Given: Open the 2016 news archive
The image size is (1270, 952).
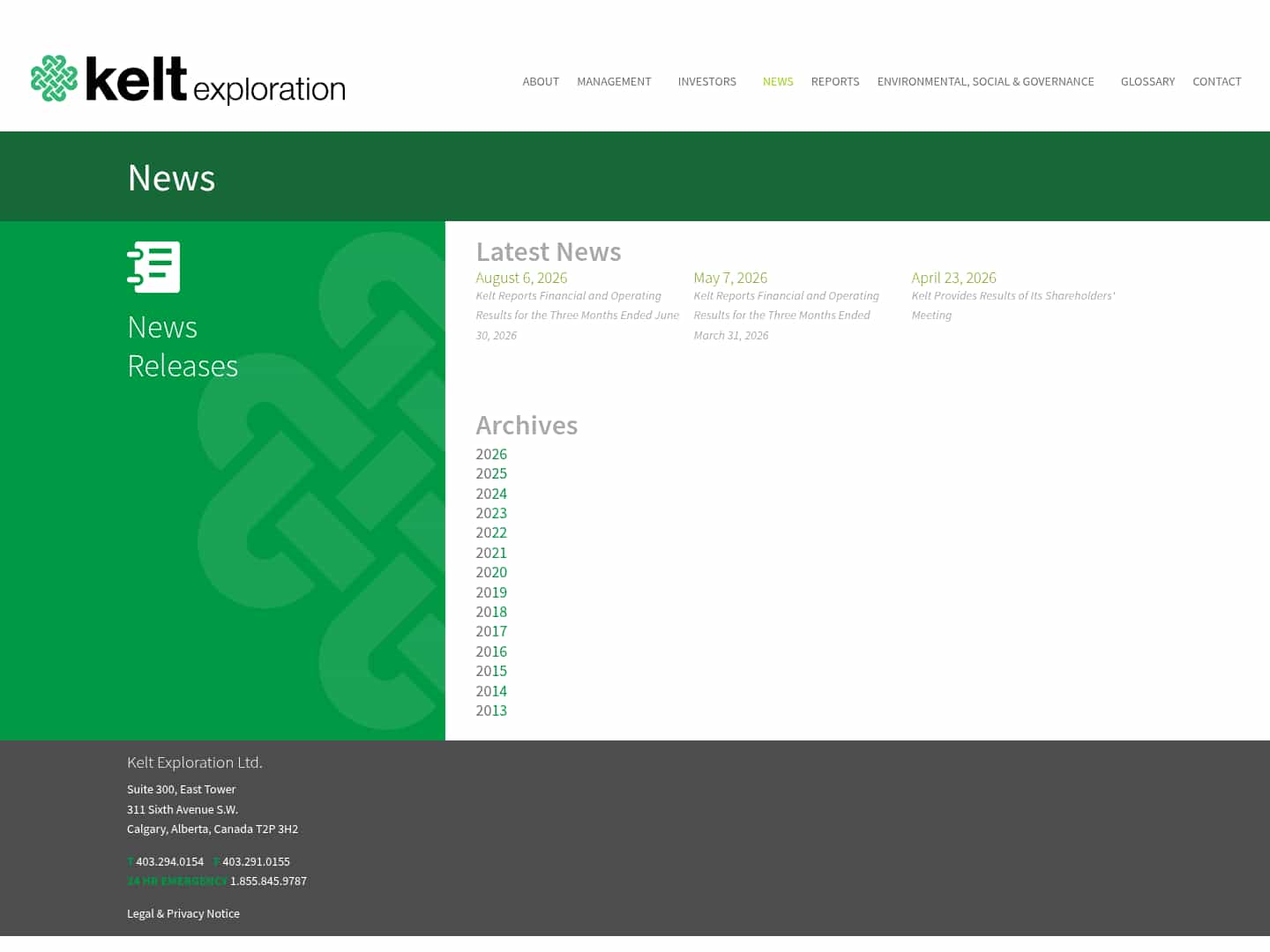Looking at the screenshot, I should (491, 651).
